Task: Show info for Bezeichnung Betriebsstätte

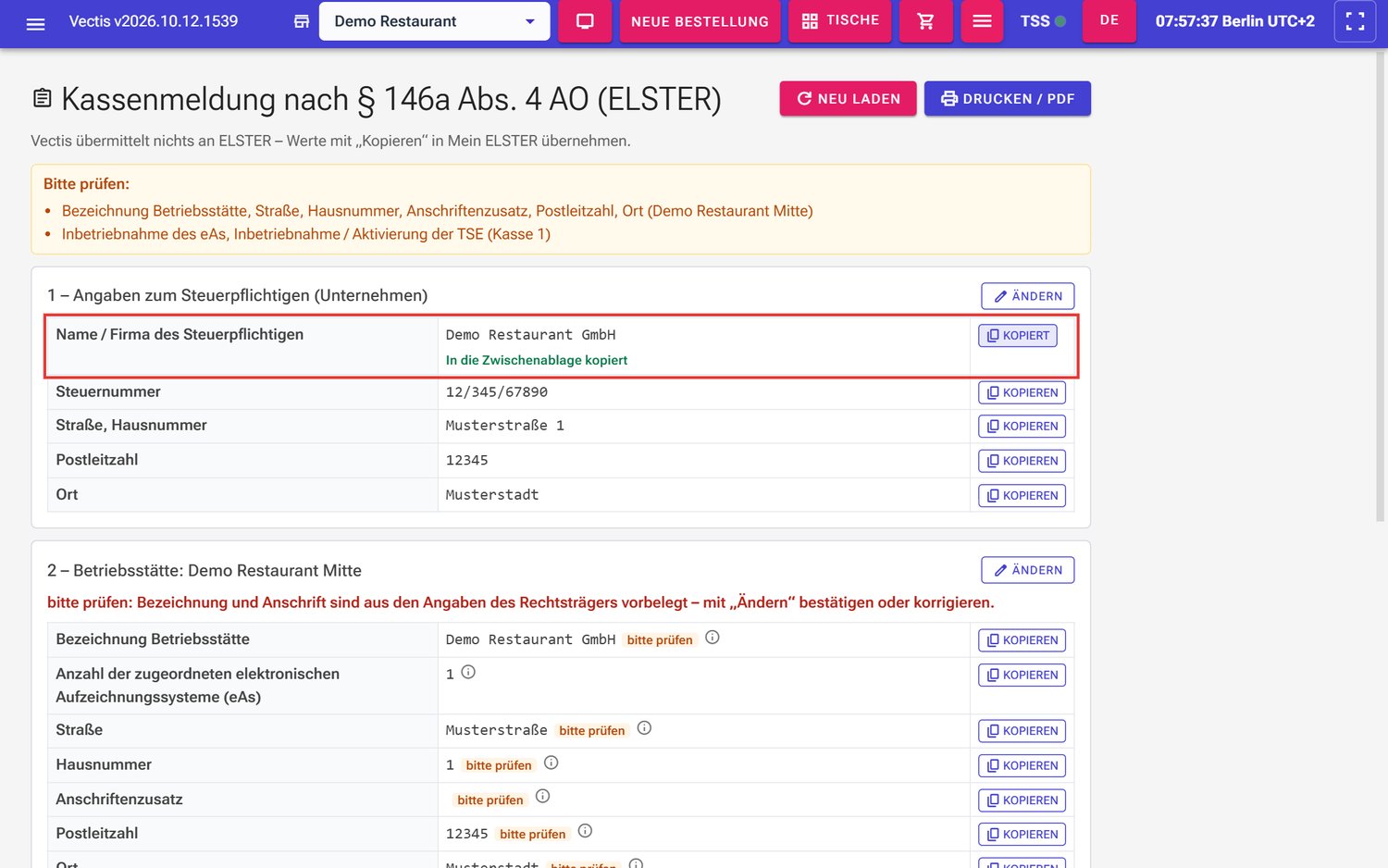Action: (x=713, y=638)
